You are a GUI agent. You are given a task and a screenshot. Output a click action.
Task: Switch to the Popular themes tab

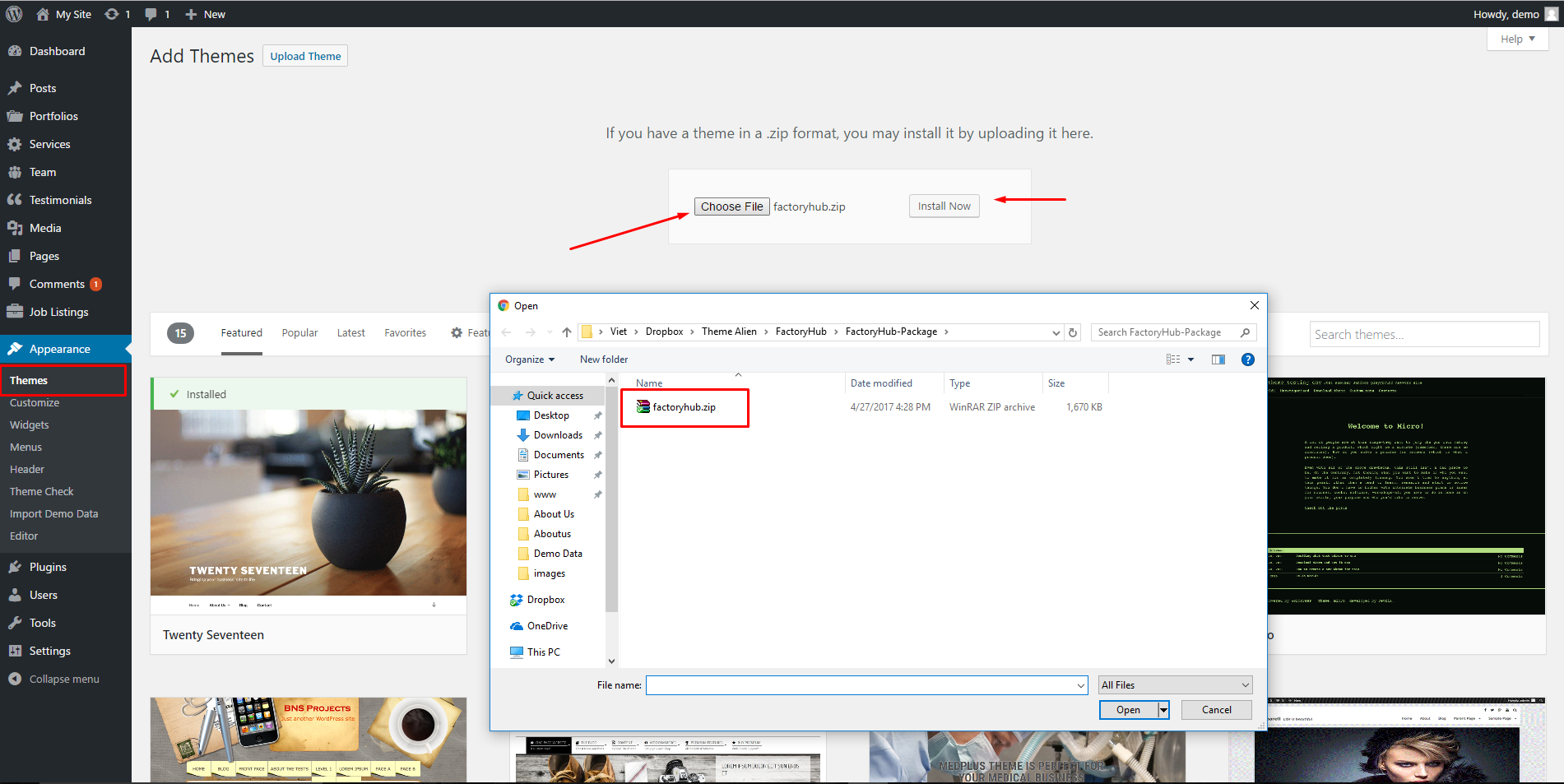pyautogui.click(x=299, y=333)
